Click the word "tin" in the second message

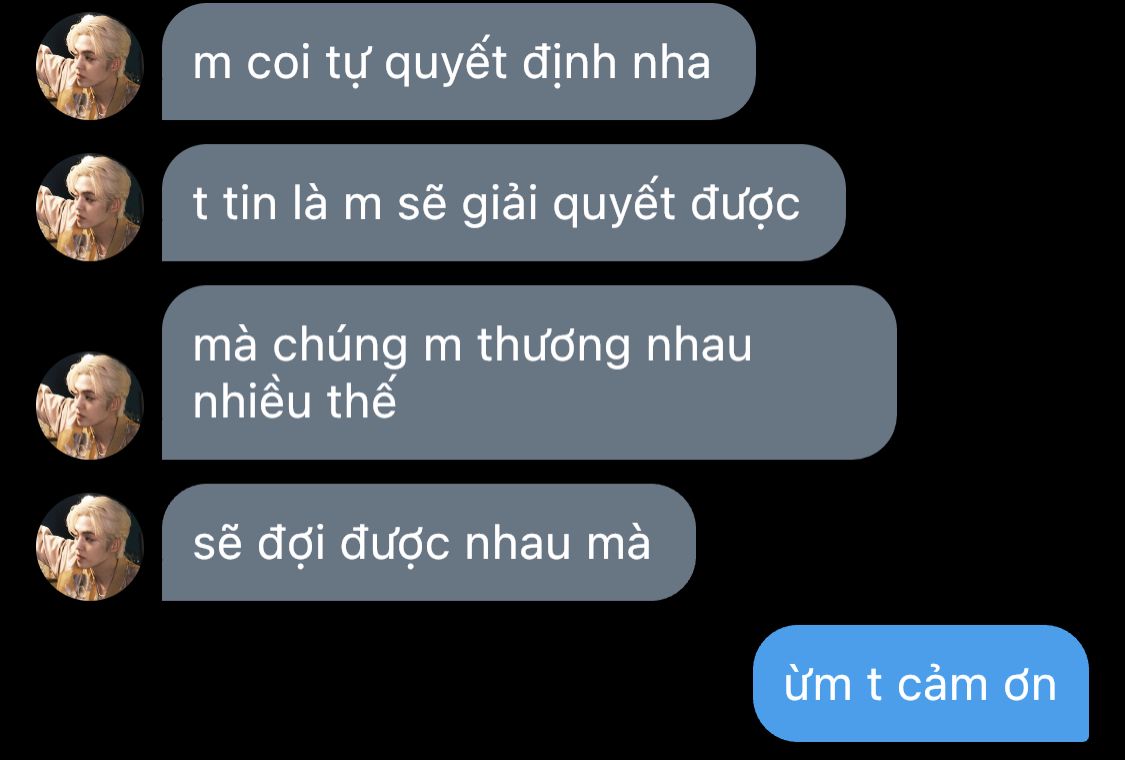coord(249,203)
